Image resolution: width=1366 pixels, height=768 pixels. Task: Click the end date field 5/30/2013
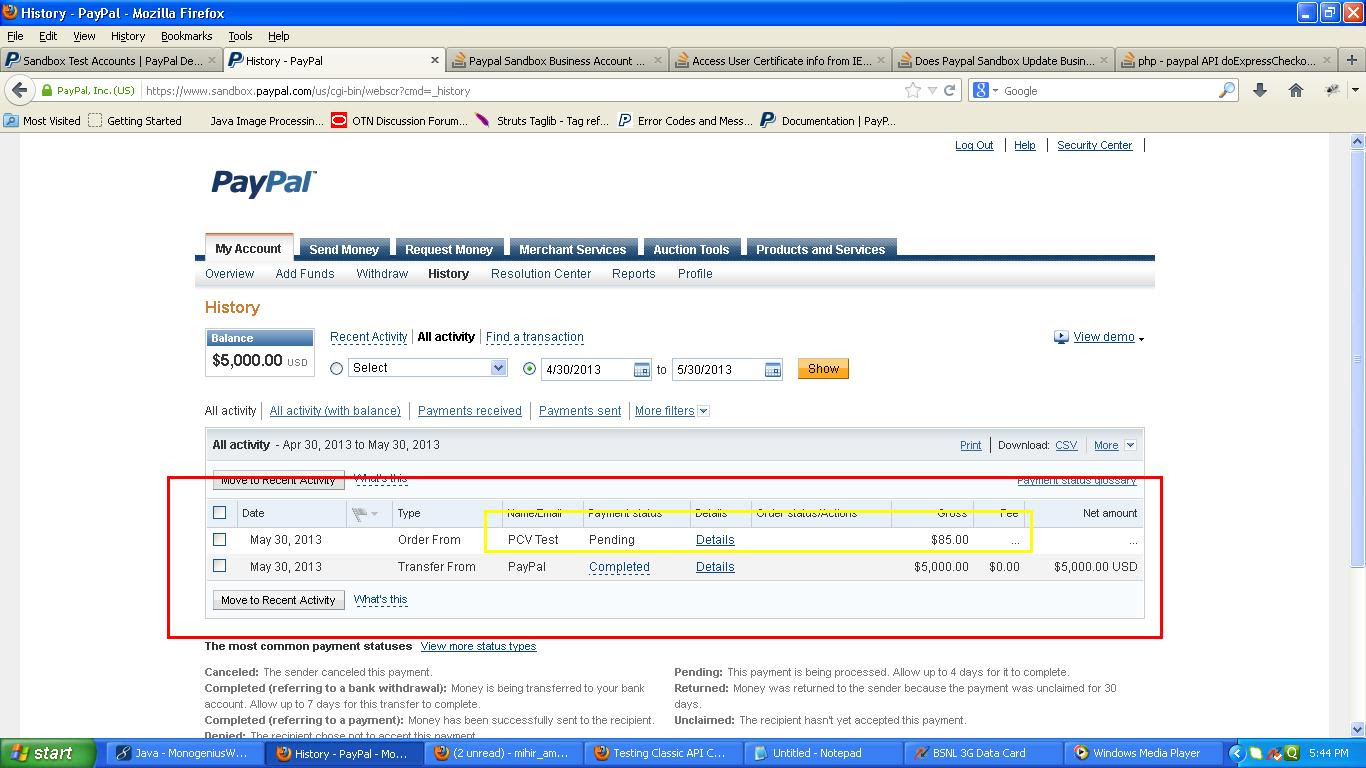tap(718, 369)
